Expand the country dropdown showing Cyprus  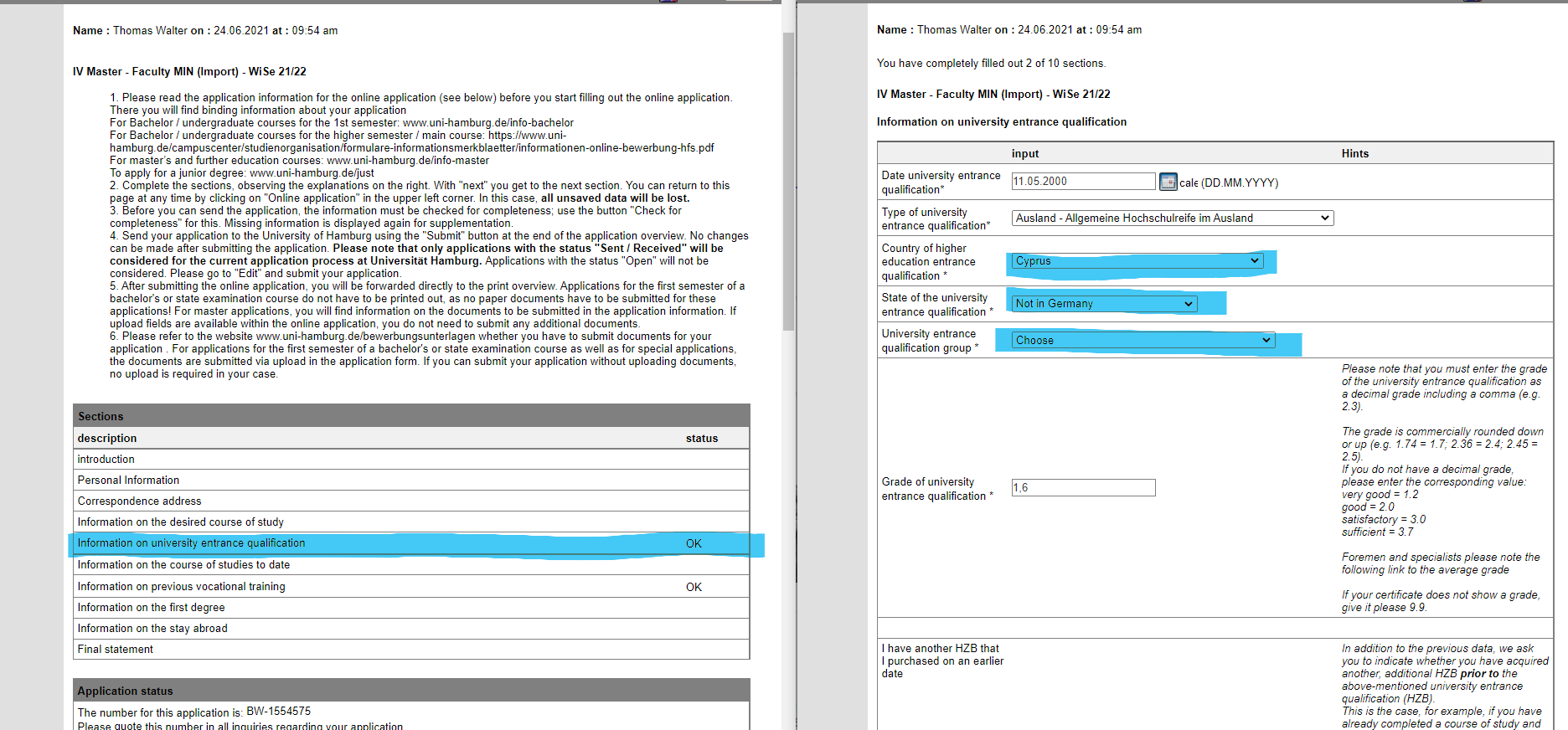coord(1137,261)
